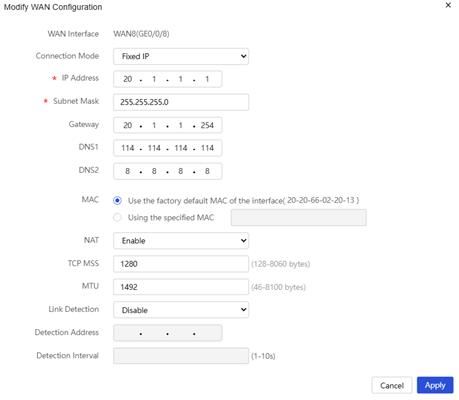
Task: Open the Link Detection dropdown
Action: click(x=181, y=310)
